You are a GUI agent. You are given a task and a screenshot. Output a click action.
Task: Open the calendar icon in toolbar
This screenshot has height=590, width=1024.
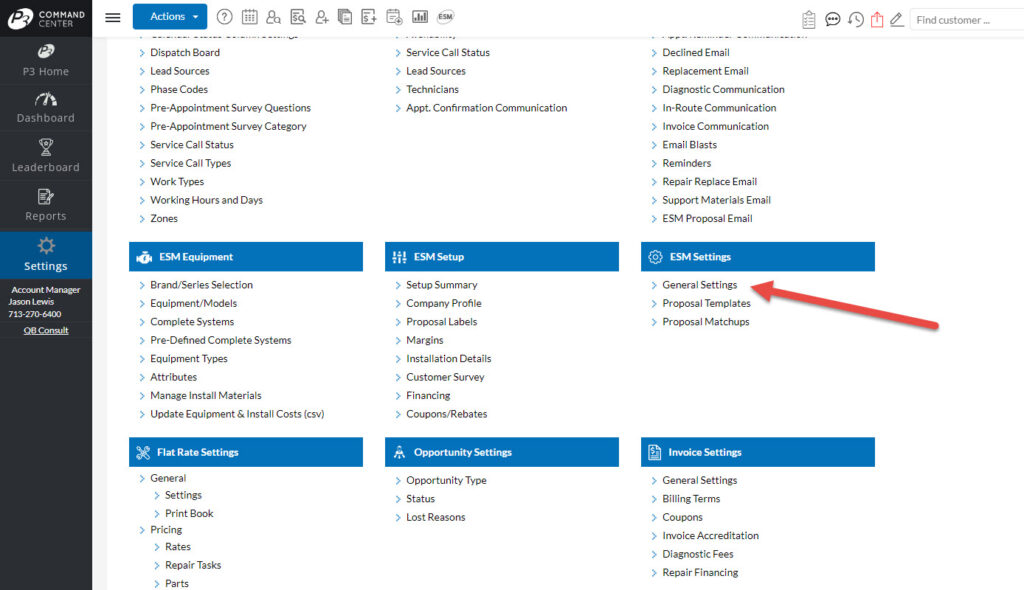[249, 17]
